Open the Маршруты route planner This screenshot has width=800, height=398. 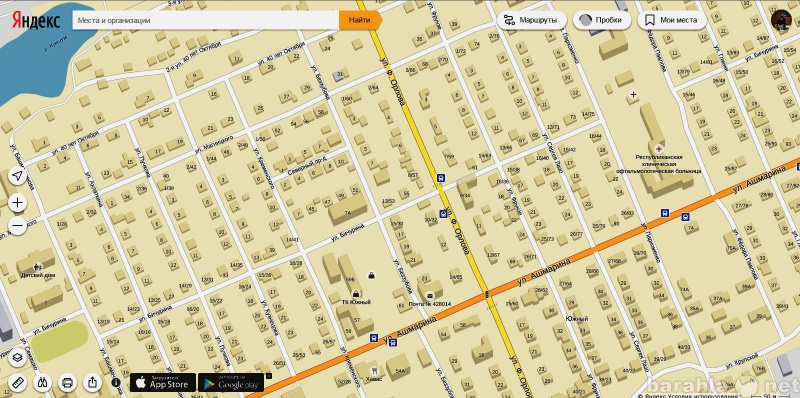pos(532,20)
